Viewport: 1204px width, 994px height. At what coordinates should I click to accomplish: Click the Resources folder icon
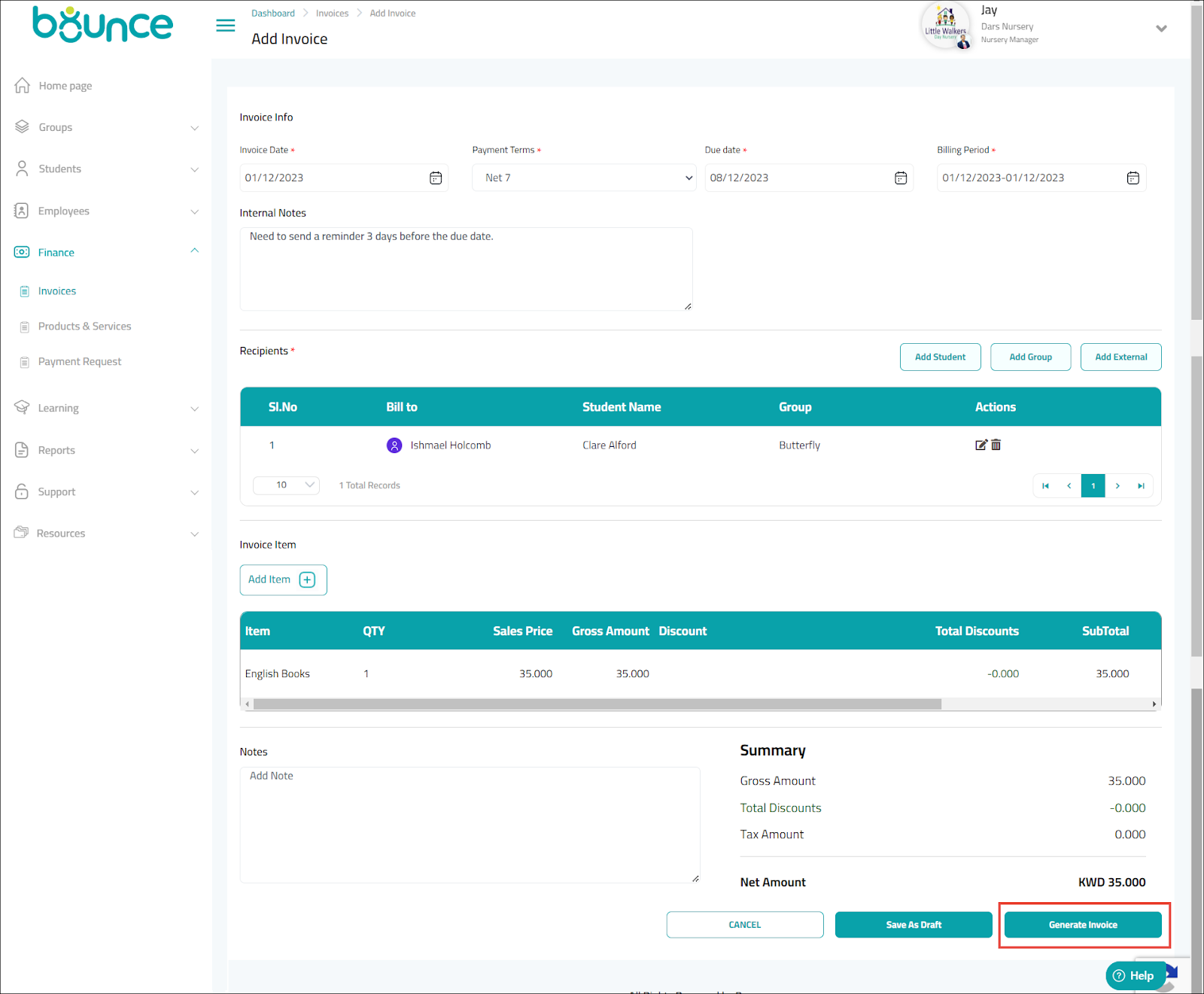point(21,533)
